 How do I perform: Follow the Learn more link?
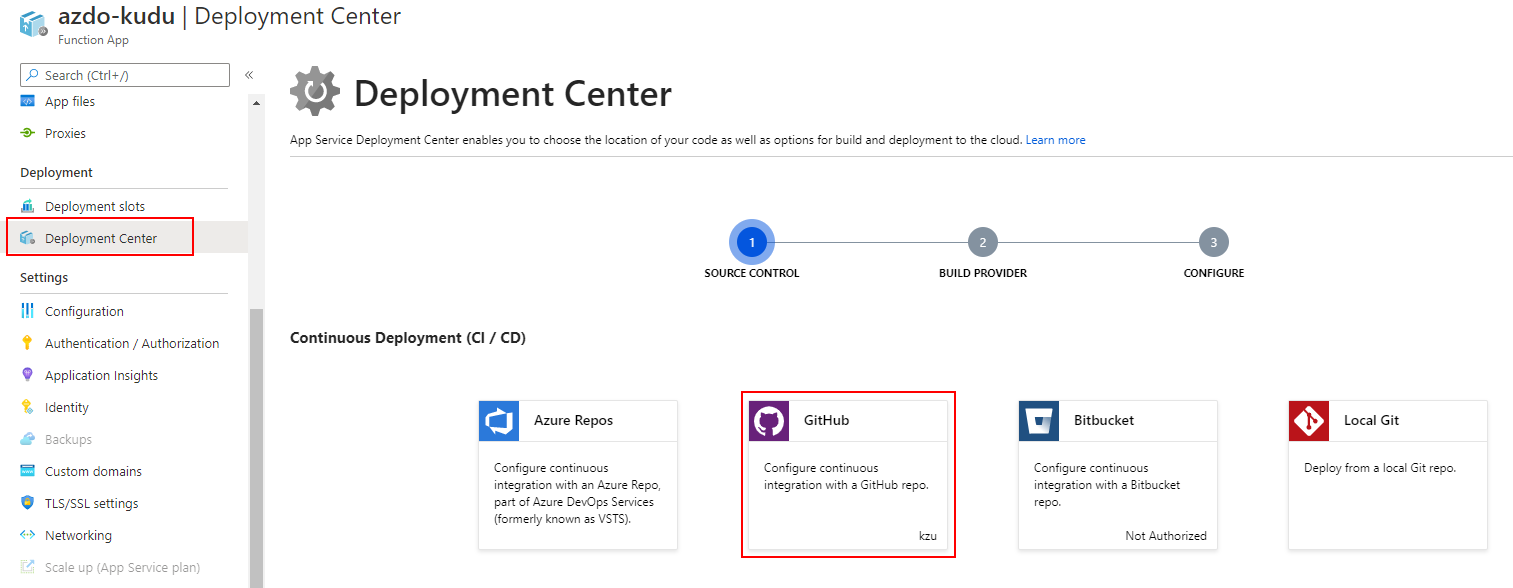point(1055,140)
